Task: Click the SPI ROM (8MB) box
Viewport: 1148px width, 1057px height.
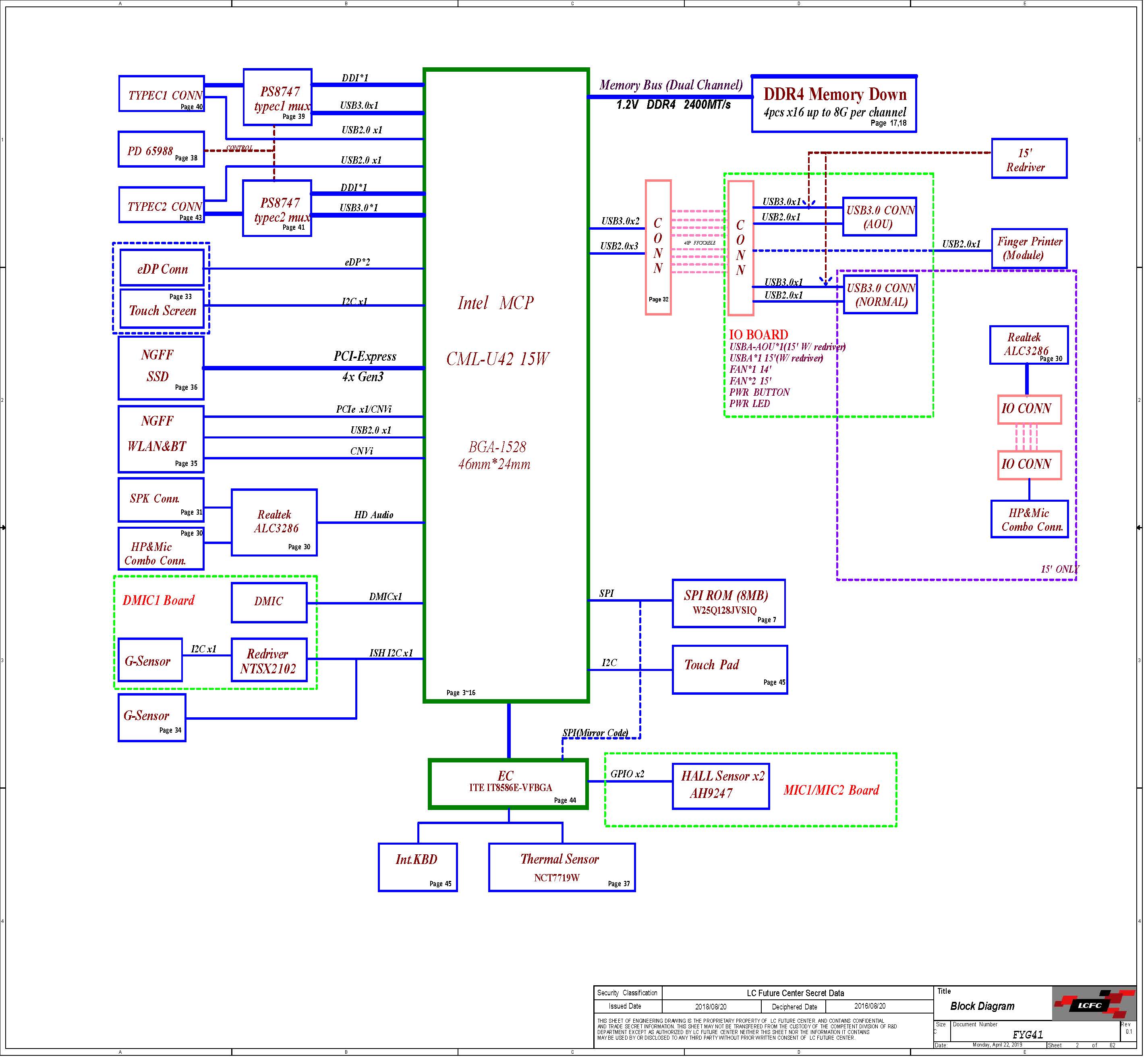Action: tap(728, 603)
